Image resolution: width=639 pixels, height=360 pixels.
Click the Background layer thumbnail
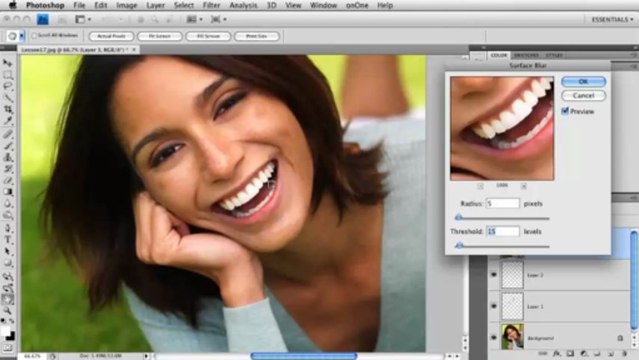[x=512, y=337]
